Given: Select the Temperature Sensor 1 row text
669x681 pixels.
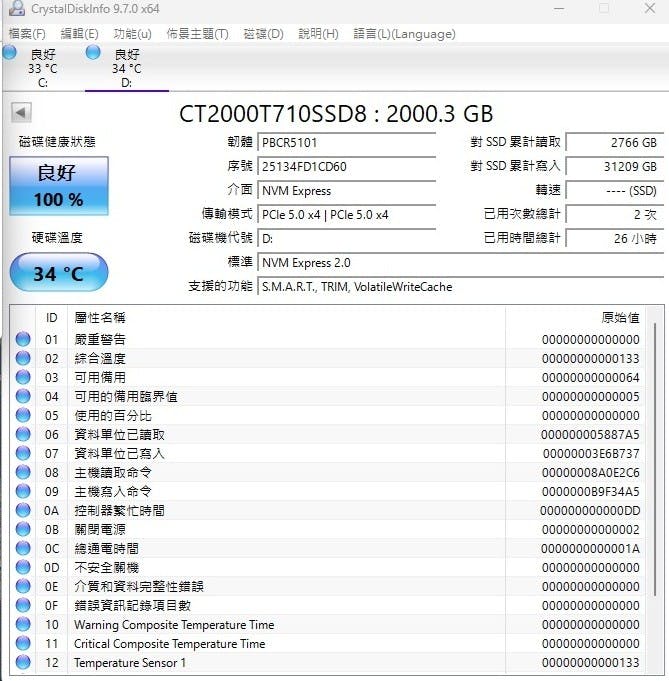Looking at the screenshot, I should pos(130,662).
